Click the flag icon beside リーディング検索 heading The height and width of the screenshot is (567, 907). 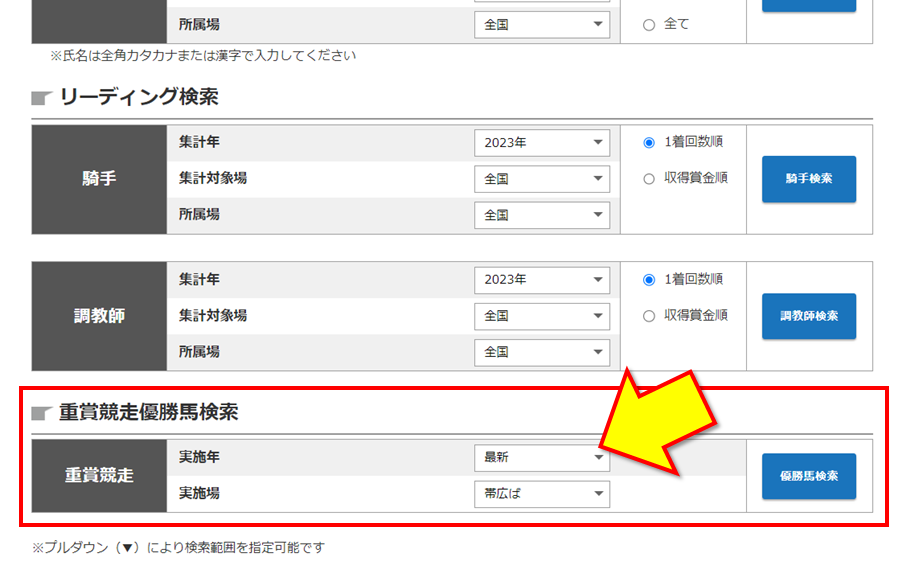coord(41,98)
